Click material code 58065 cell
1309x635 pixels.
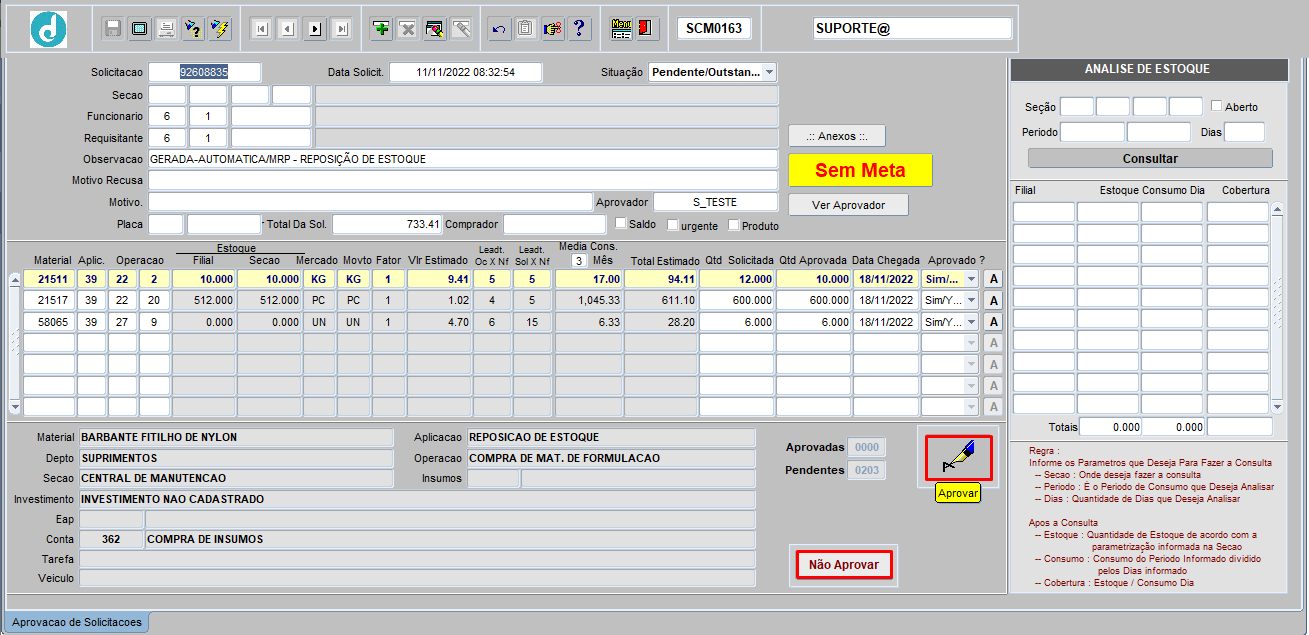[x=49, y=322]
